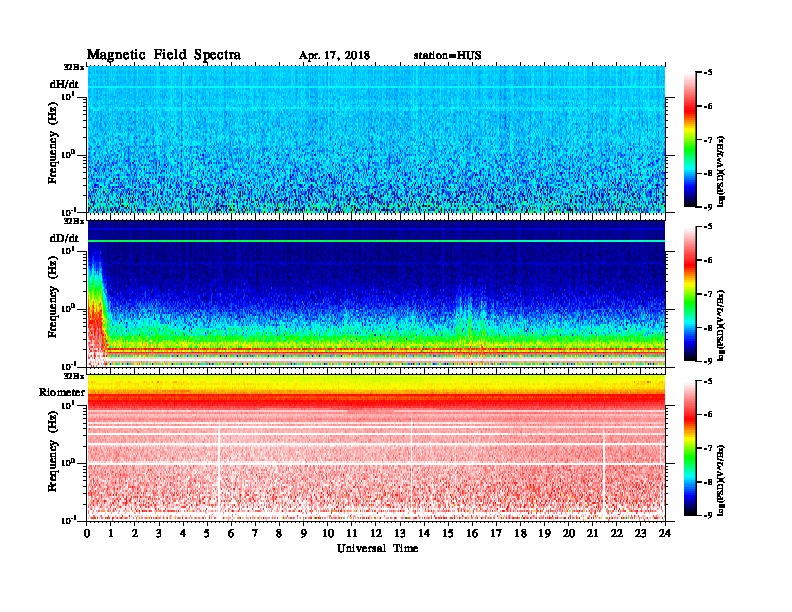
Task: Click hour "13" on the Universal Time axis
Action: click(400, 534)
